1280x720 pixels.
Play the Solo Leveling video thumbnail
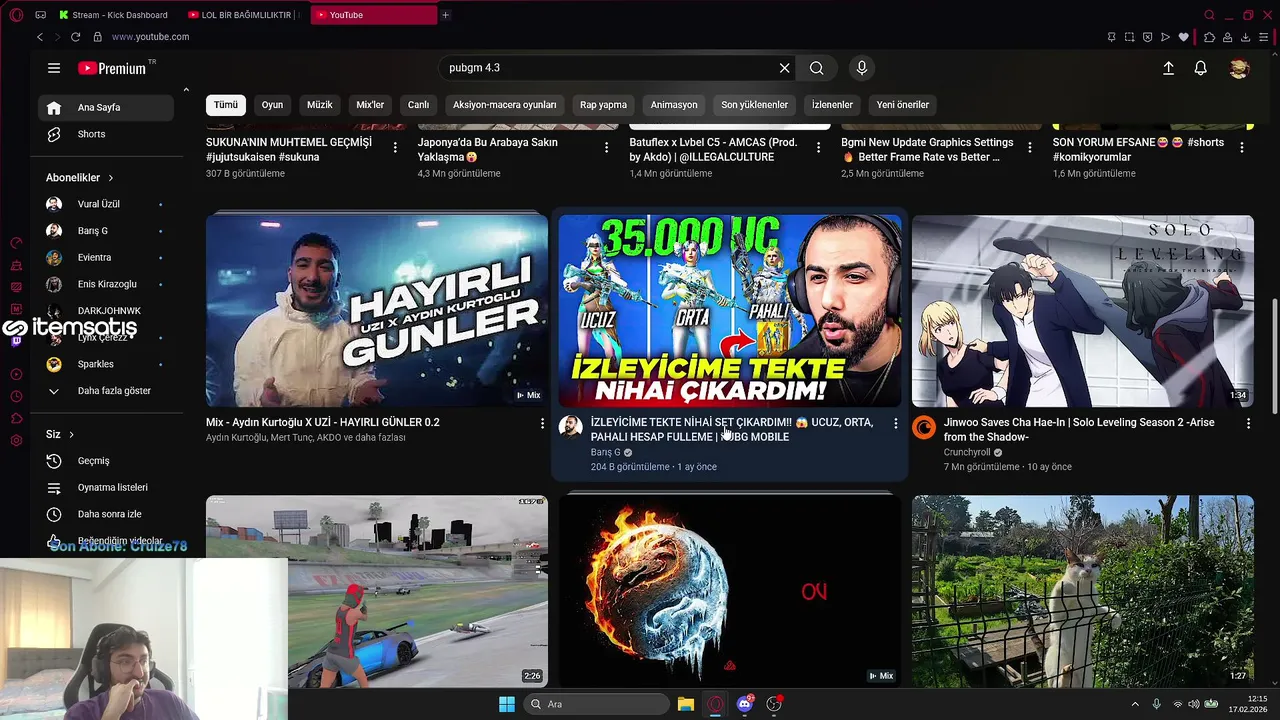click(1083, 311)
